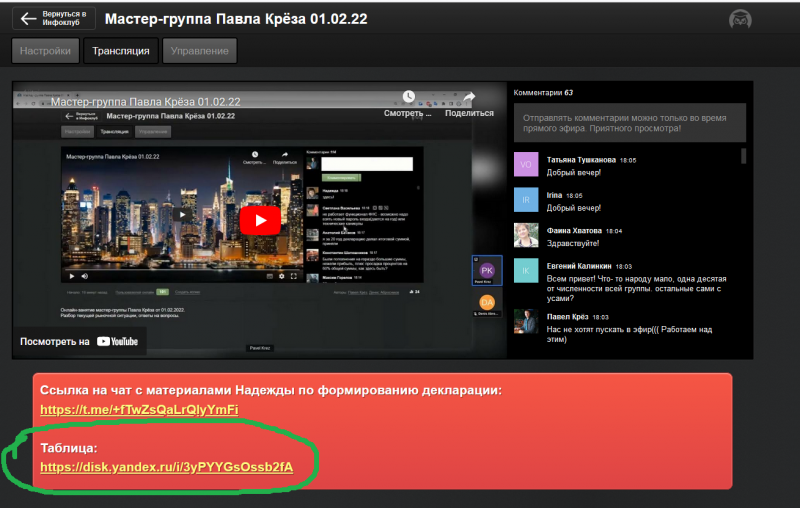Click the Irina comment Добрый вечер!
This screenshot has width=800, height=508.
pyautogui.click(x=574, y=208)
